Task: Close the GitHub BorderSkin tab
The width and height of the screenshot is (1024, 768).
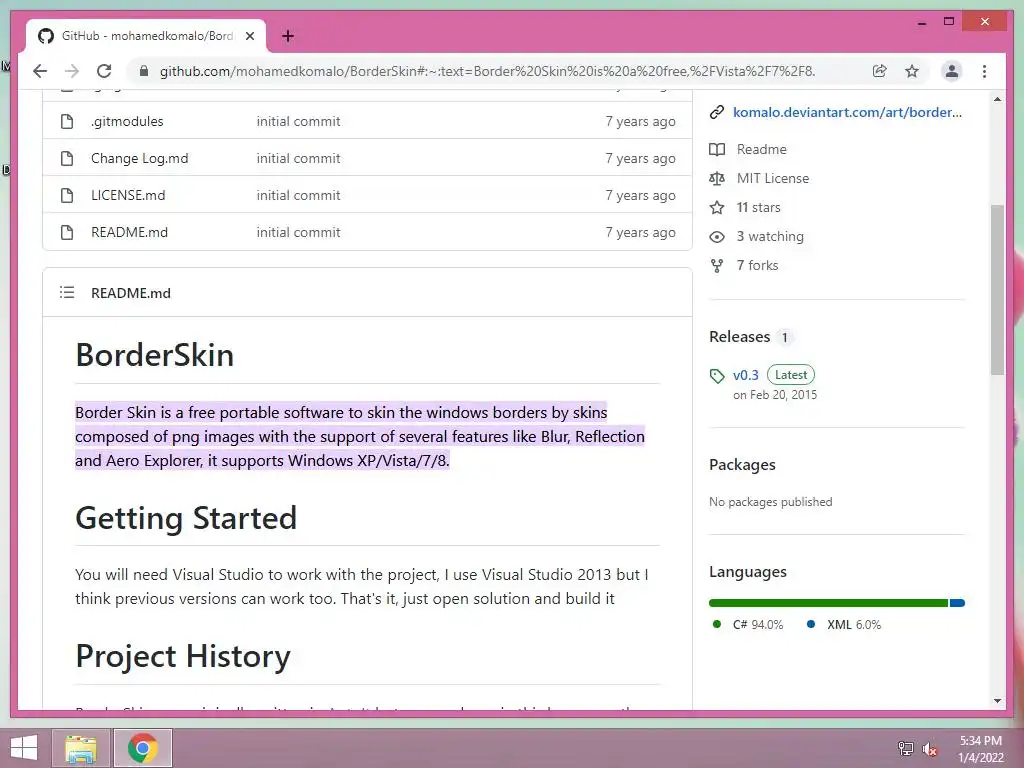Action: click(x=249, y=36)
